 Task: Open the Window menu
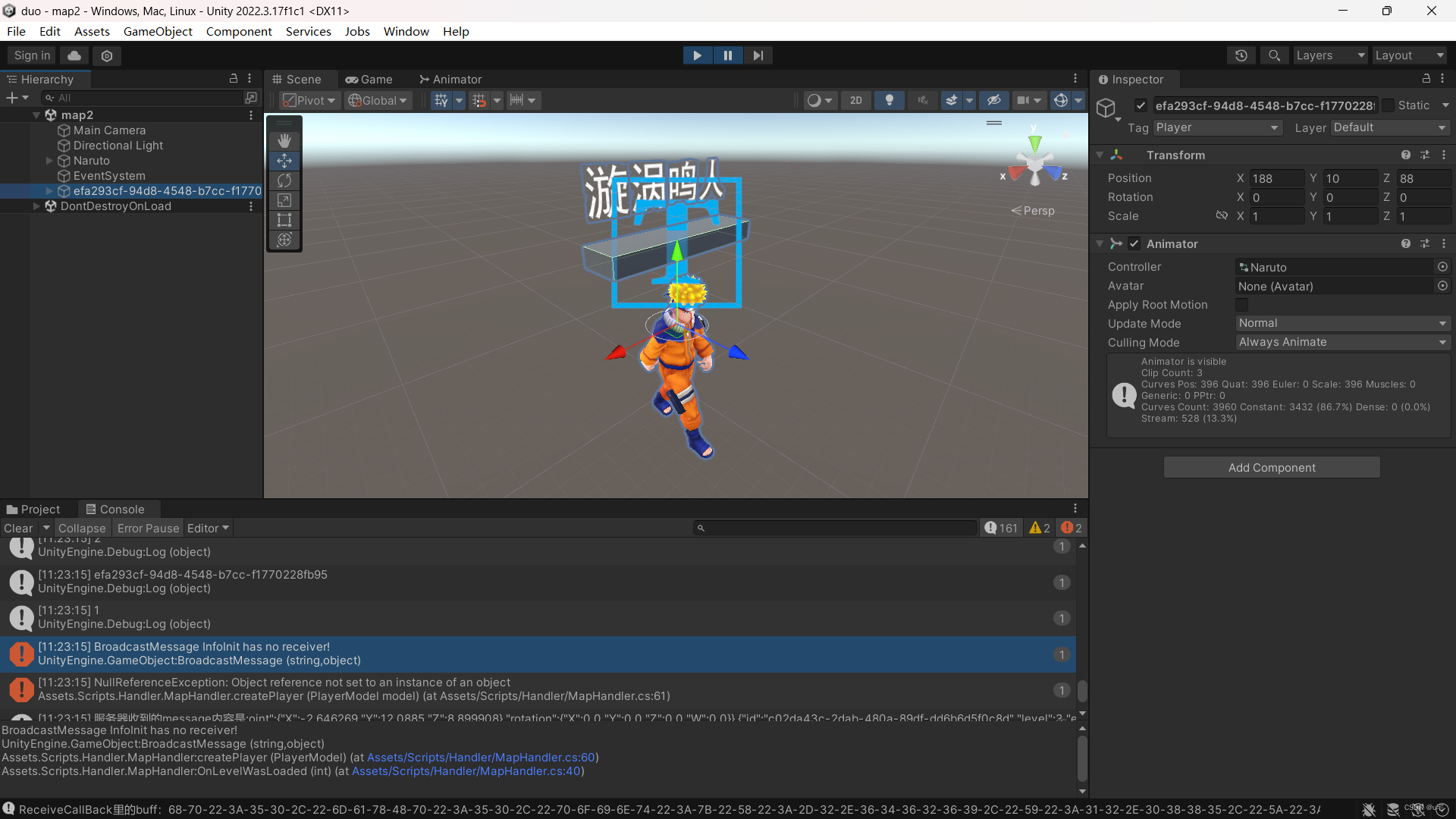406,31
